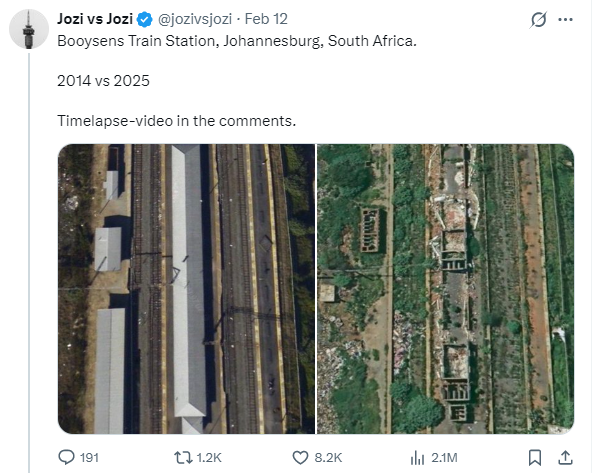Open view analytics bar chart icon
The height and width of the screenshot is (473, 611).
pos(418,457)
